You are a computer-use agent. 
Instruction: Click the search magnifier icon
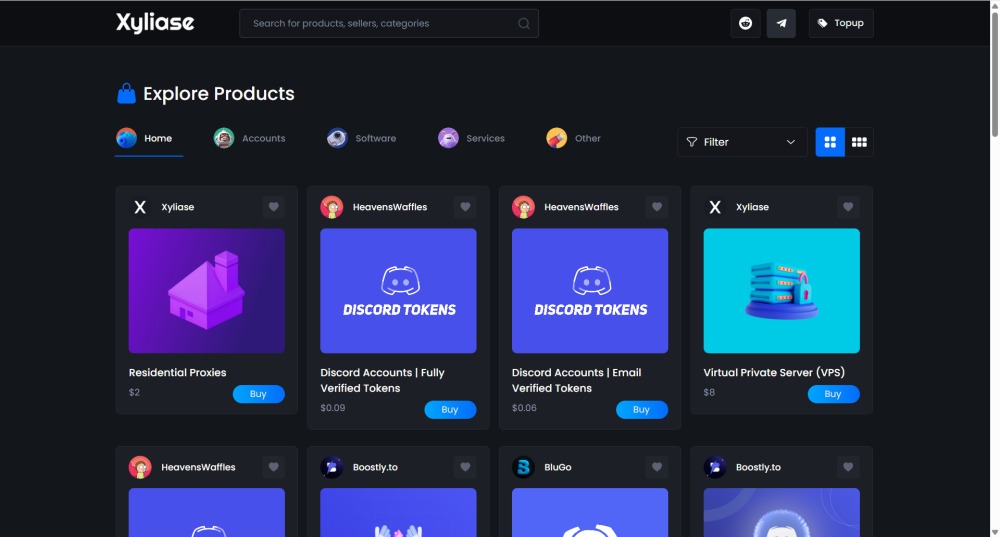pos(524,24)
